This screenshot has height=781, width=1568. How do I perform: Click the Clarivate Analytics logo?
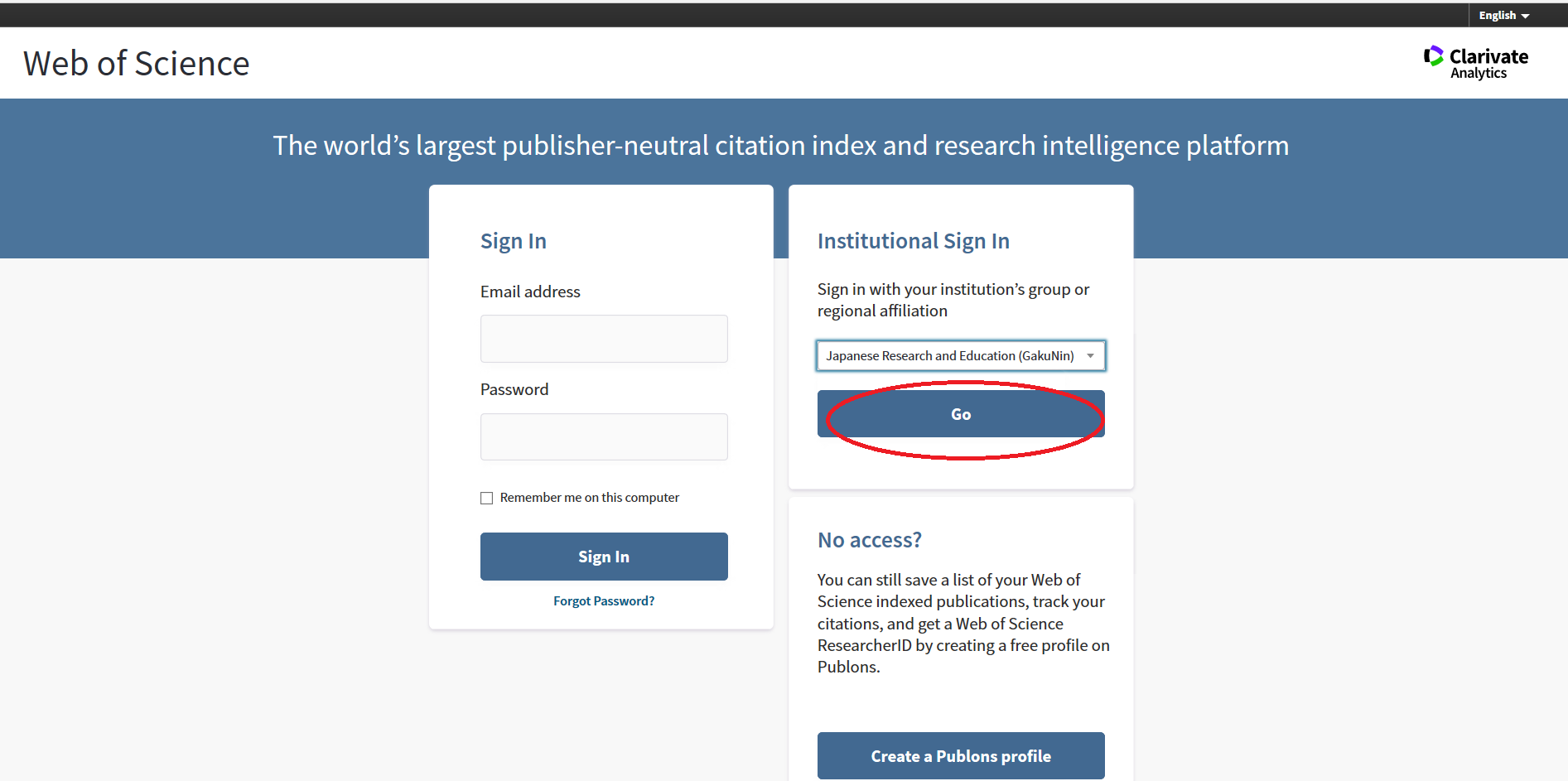(1476, 62)
